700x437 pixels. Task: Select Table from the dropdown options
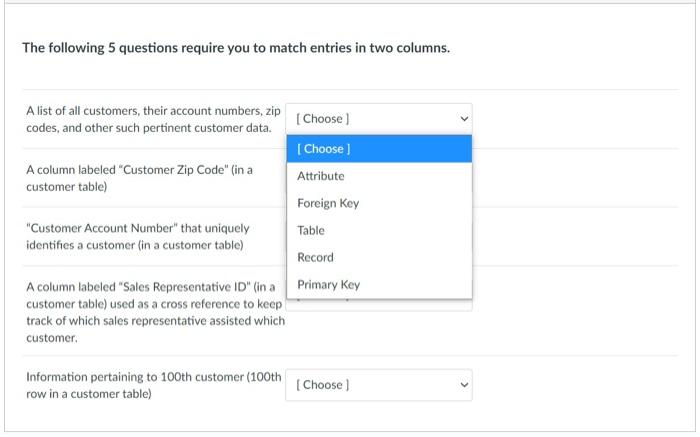379,230
